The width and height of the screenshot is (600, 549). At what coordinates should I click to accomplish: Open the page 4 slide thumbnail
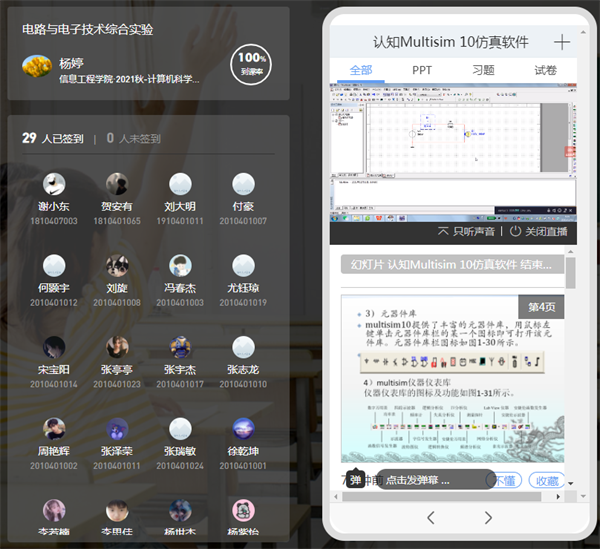[452, 378]
